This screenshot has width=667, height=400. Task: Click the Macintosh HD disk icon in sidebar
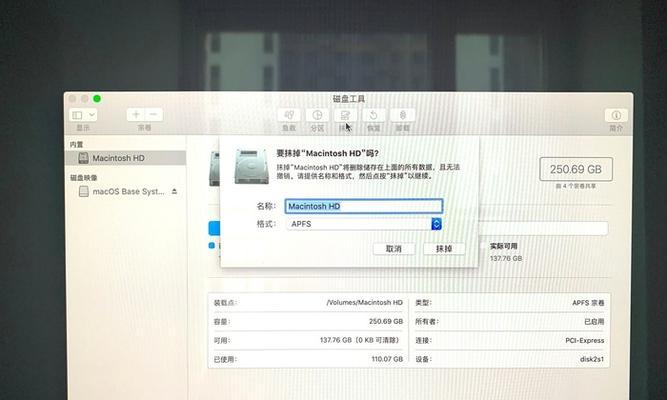83,158
